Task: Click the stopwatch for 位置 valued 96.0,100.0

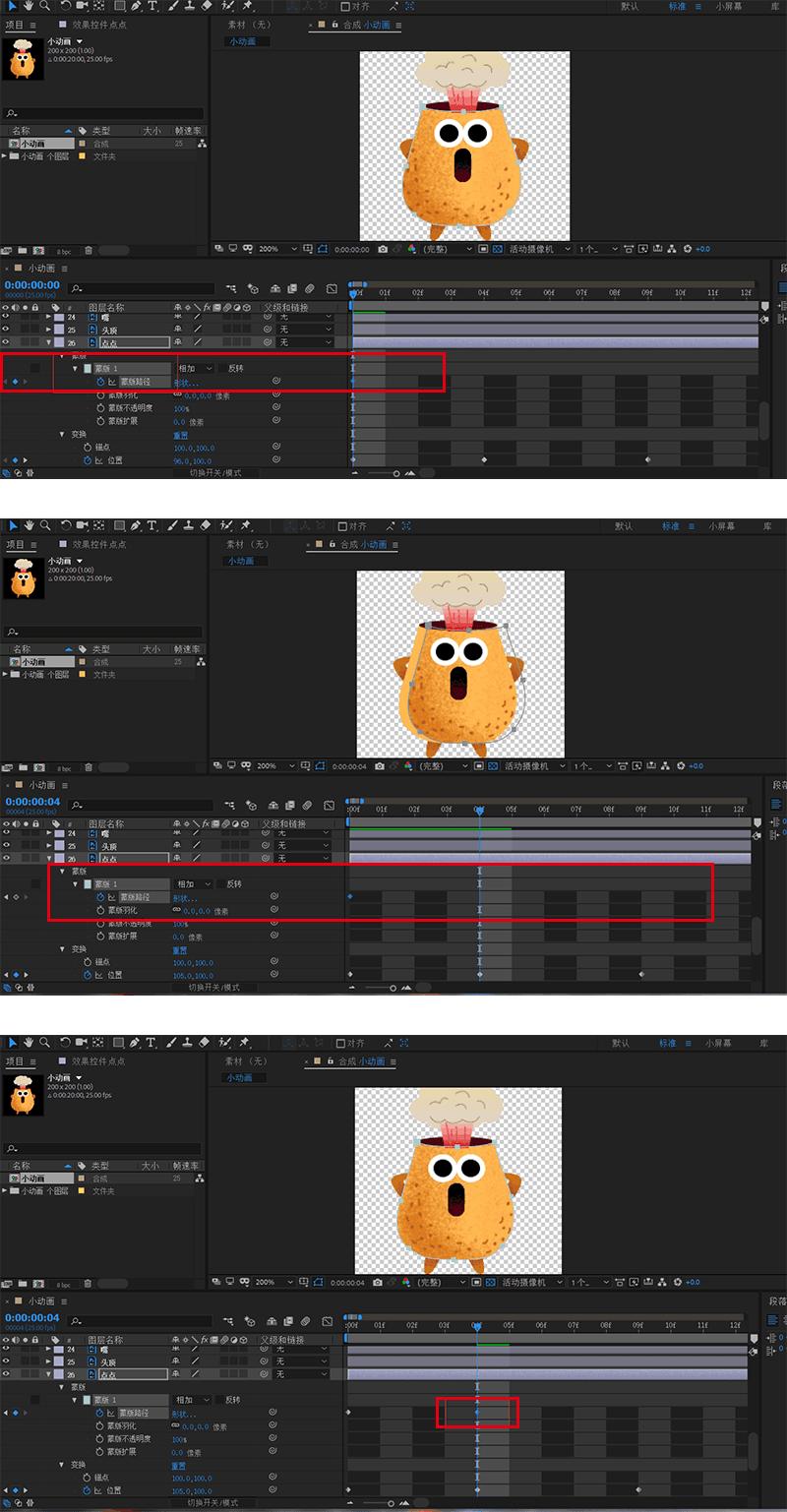Action: [87, 460]
